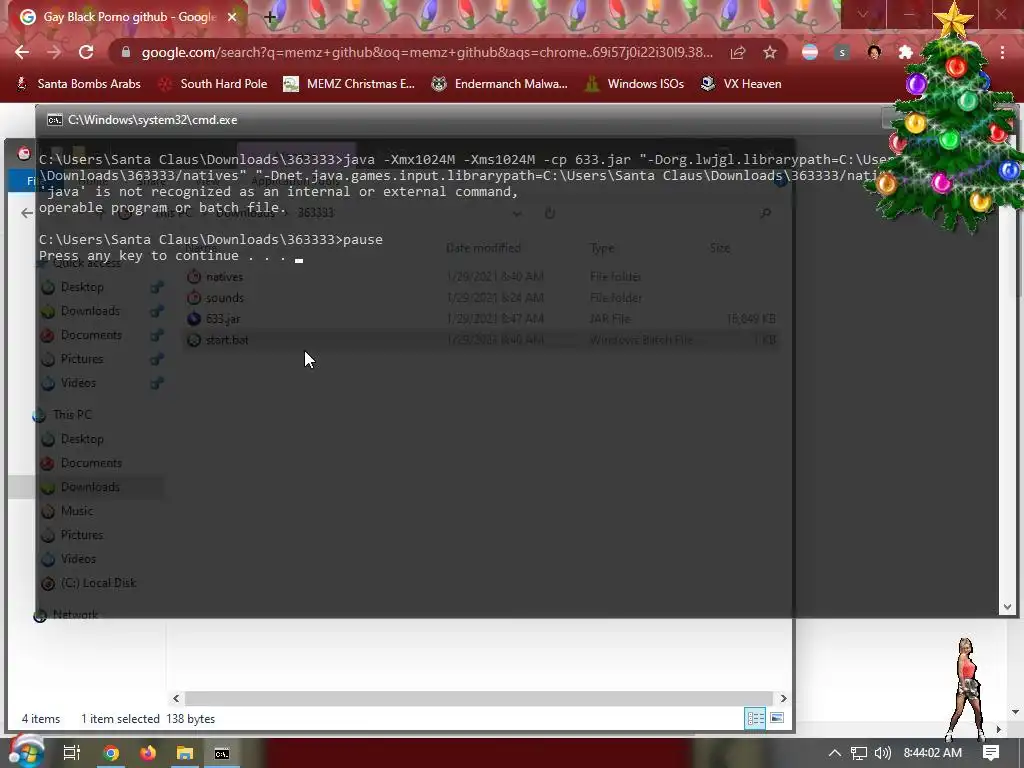Image resolution: width=1024 pixels, height=768 pixels.
Task: Click Chrome tab search dropdown arrow
Action: 863,14
